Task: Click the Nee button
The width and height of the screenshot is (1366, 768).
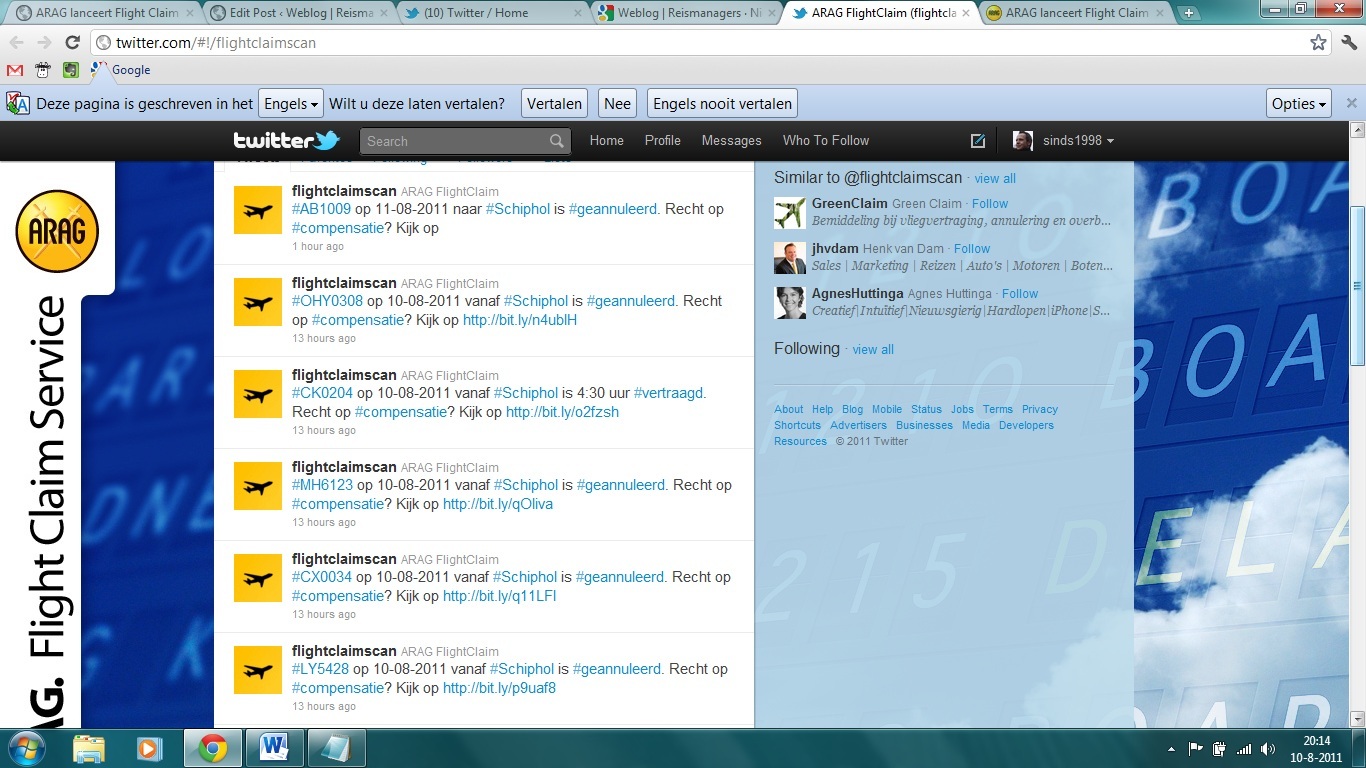Action: (617, 103)
